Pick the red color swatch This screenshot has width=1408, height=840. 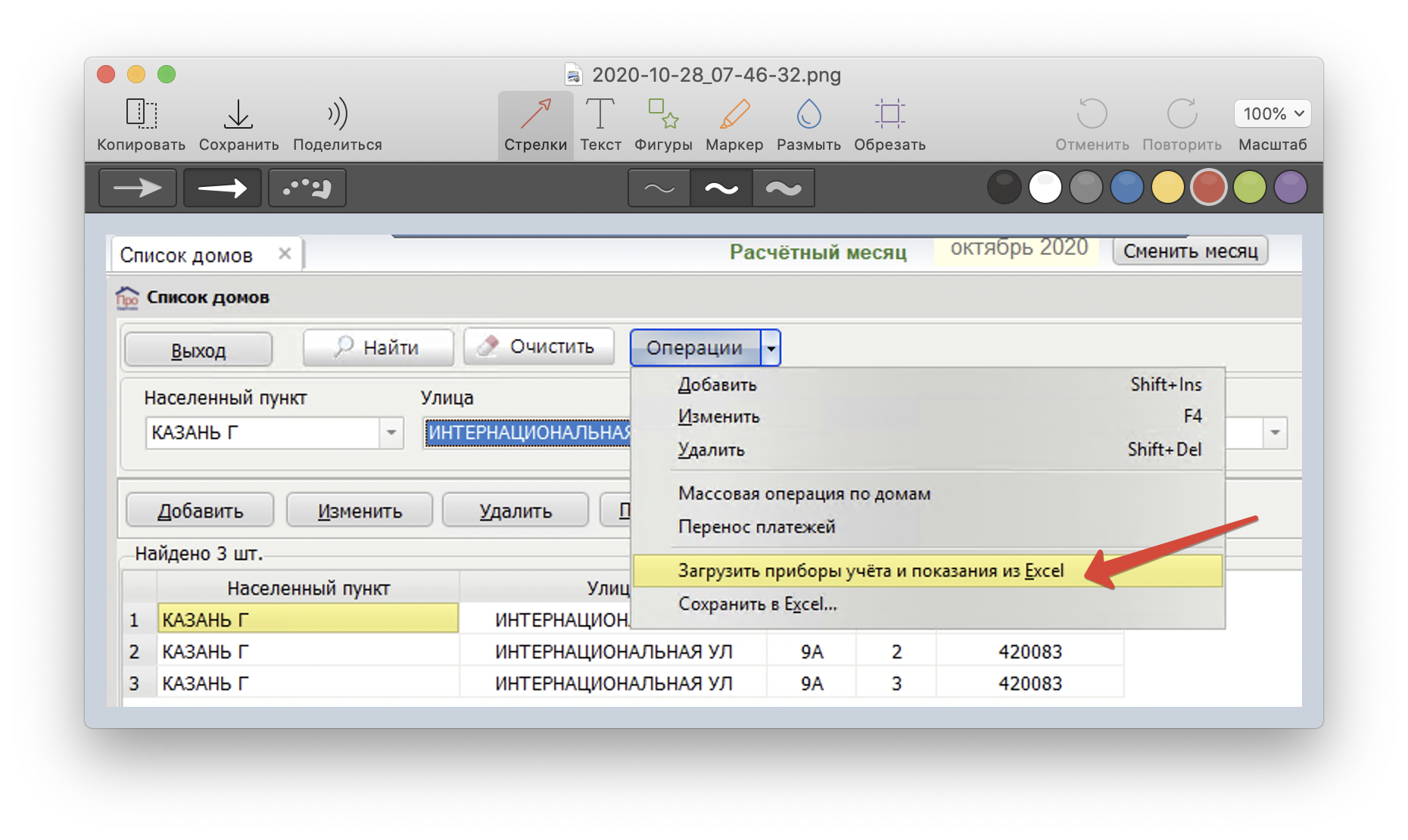(x=1209, y=188)
